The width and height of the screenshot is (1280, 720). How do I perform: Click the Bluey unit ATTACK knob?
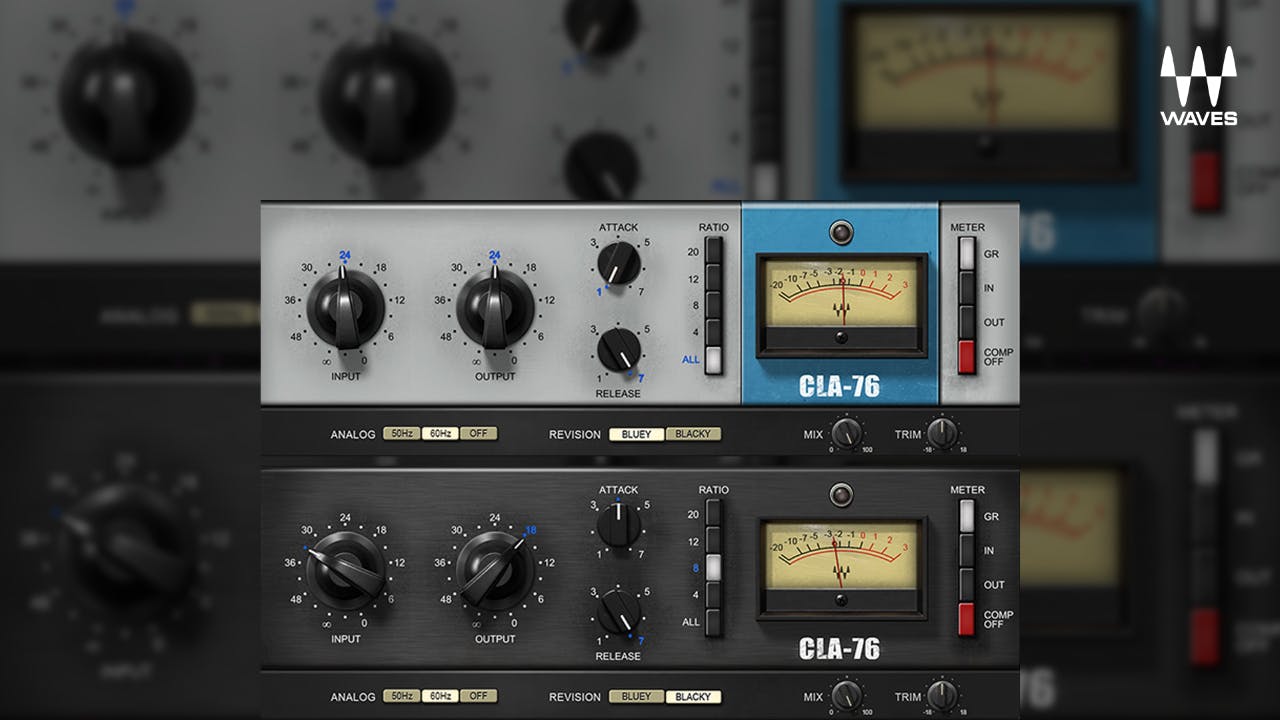[619, 262]
